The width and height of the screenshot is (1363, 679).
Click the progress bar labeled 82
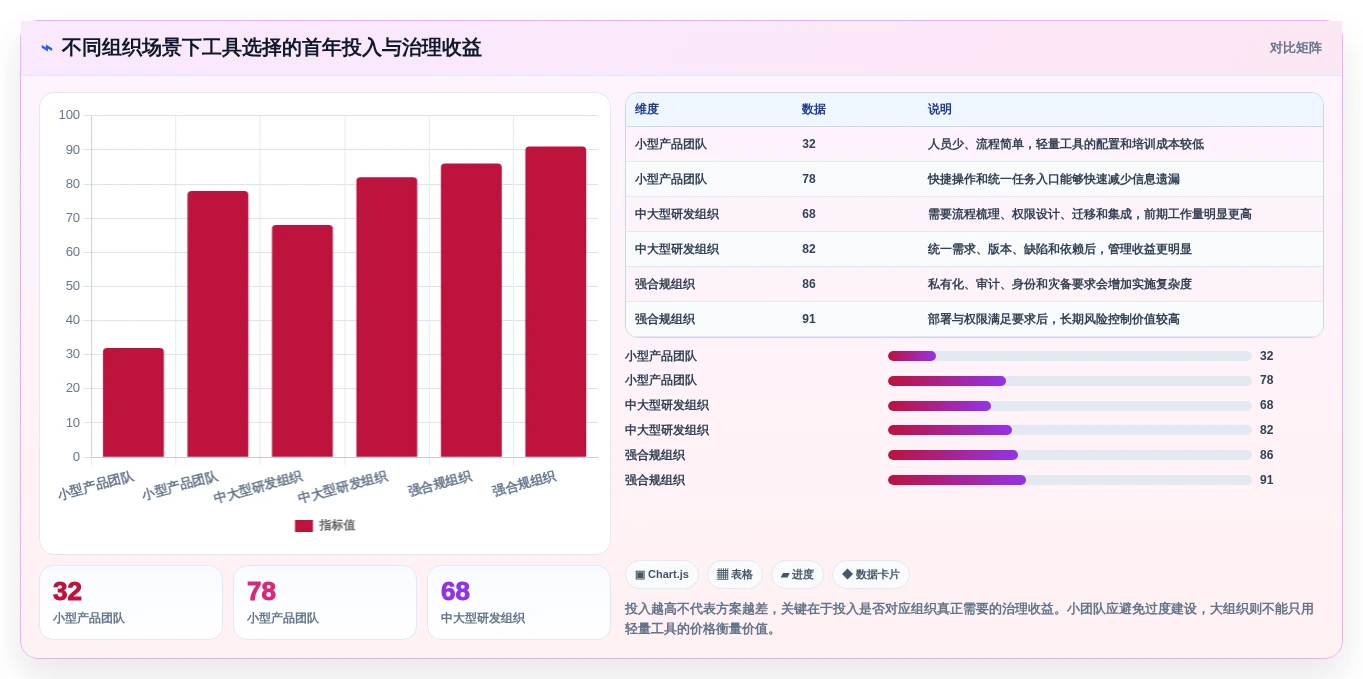[1070, 430]
